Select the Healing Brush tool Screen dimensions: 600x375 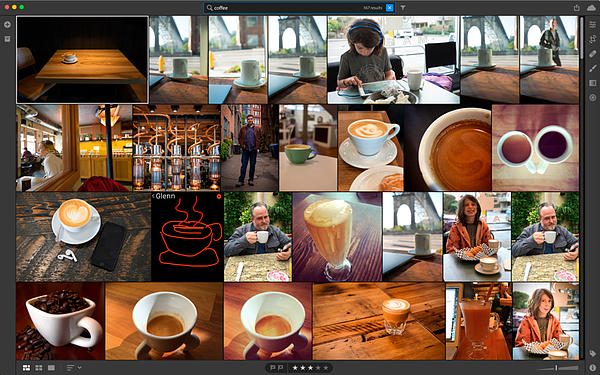click(x=592, y=54)
